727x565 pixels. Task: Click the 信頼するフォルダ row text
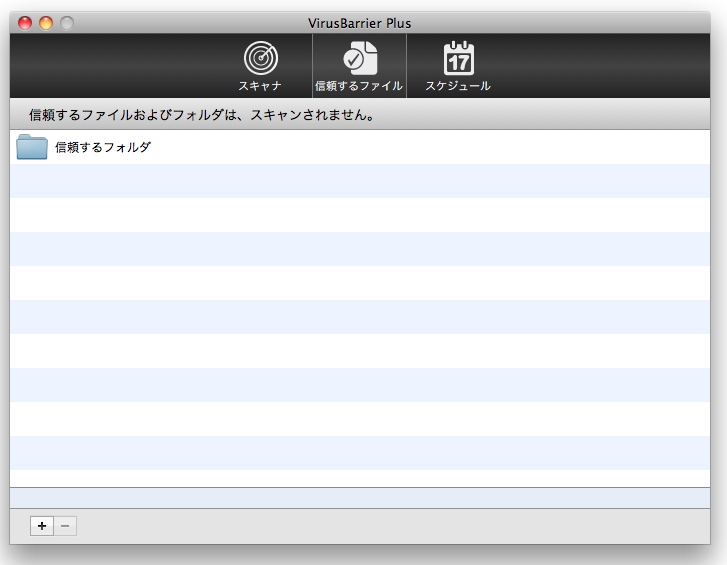[103, 147]
